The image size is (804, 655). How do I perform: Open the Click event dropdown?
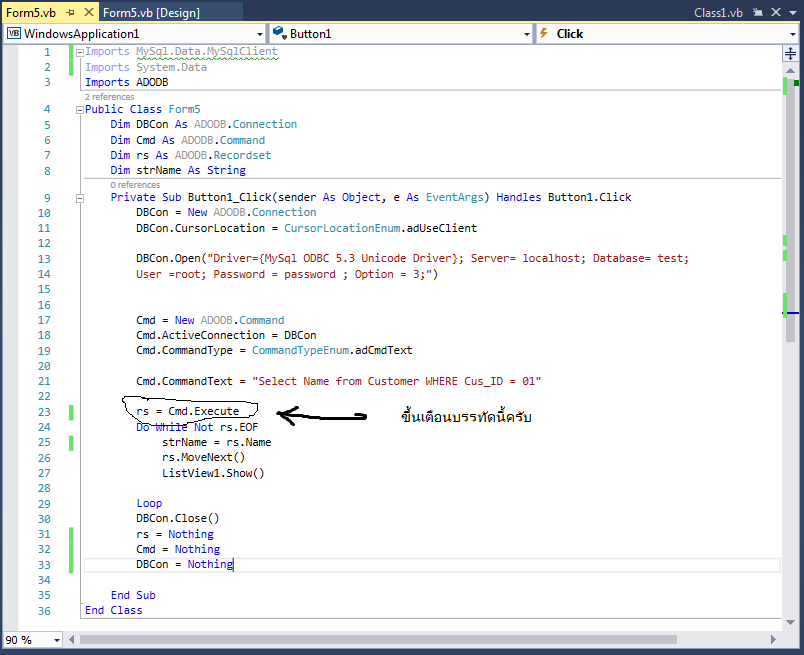(793, 34)
